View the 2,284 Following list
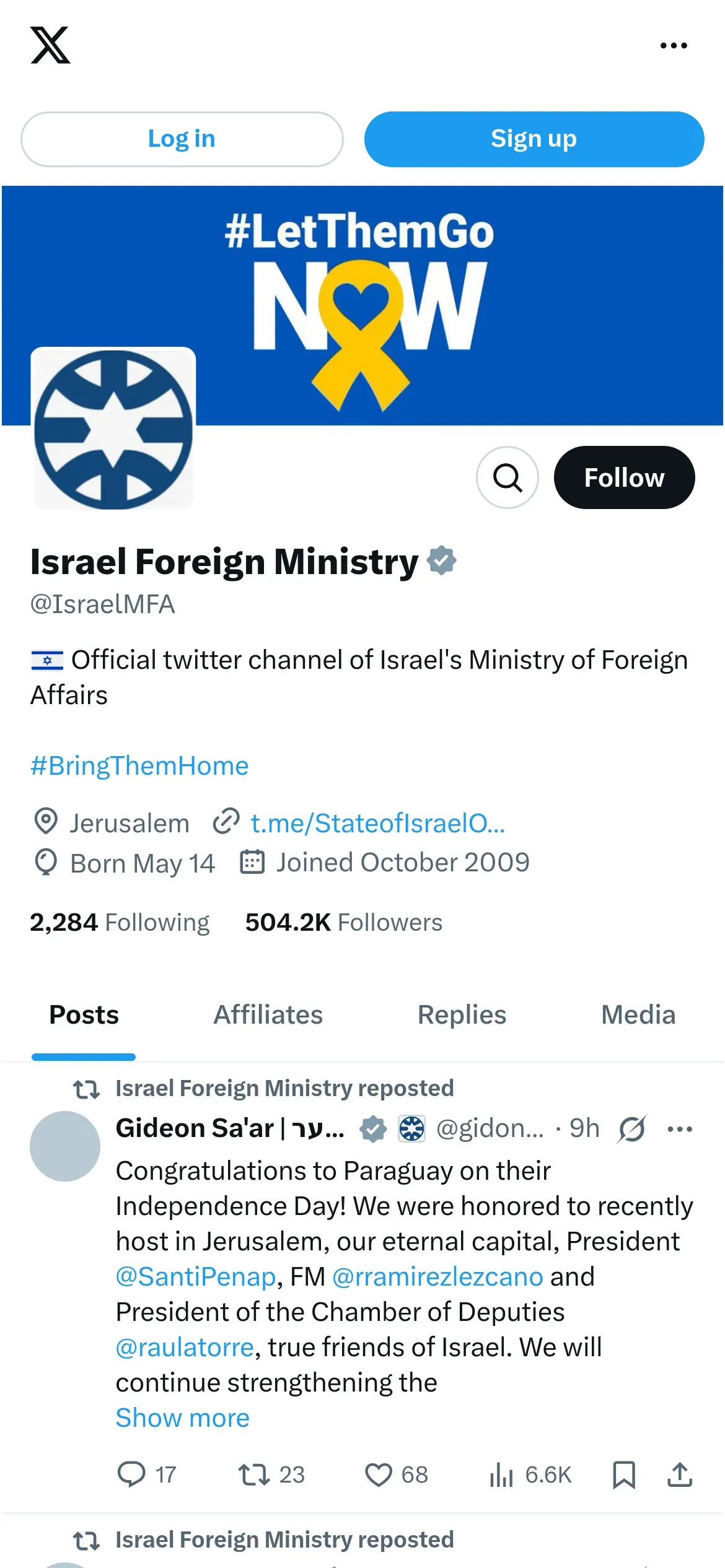The width and height of the screenshot is (725, 1568). coord(120,922)
